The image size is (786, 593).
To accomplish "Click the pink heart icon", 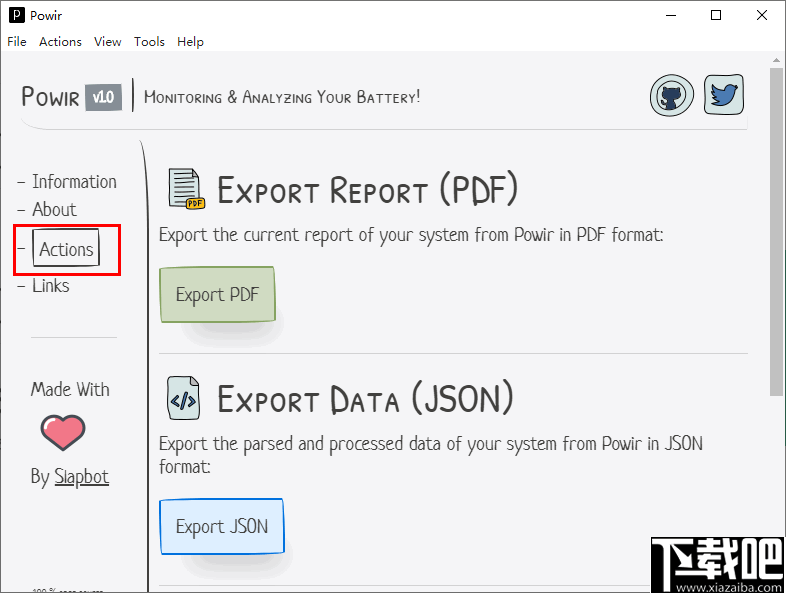I will (x=63, y=432).
